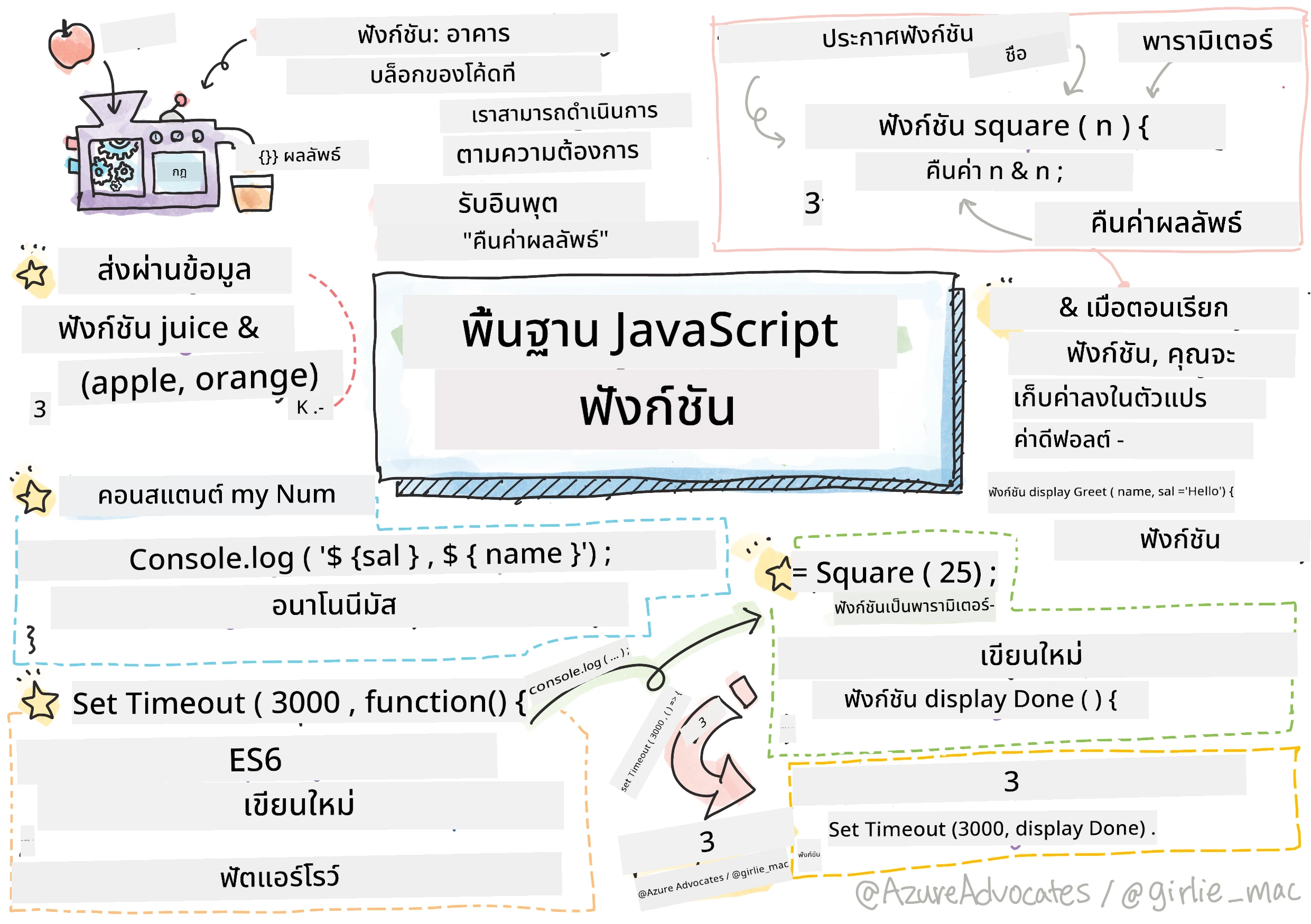Viewport: 1311px width, 924px height.
Task: Click the text อนาโนนีมัส
Action: coord(334,605)
